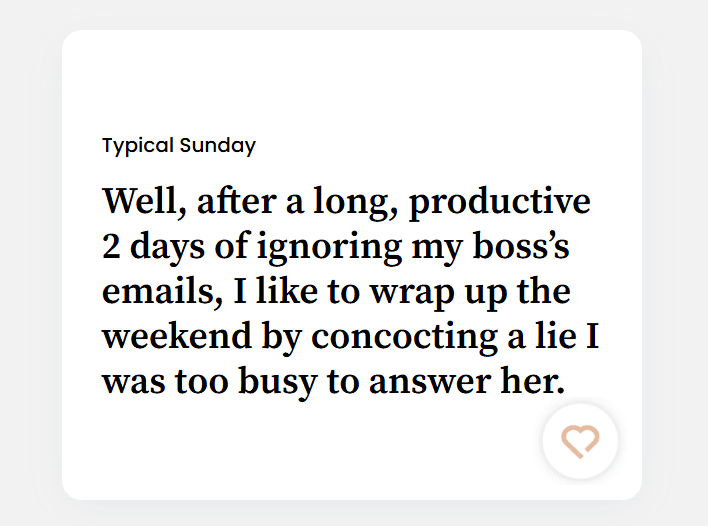The width and height of the screenshot is (708, 526).
Task: Click the word 'concocting' in the answer
Action: (x=404, y=338)
